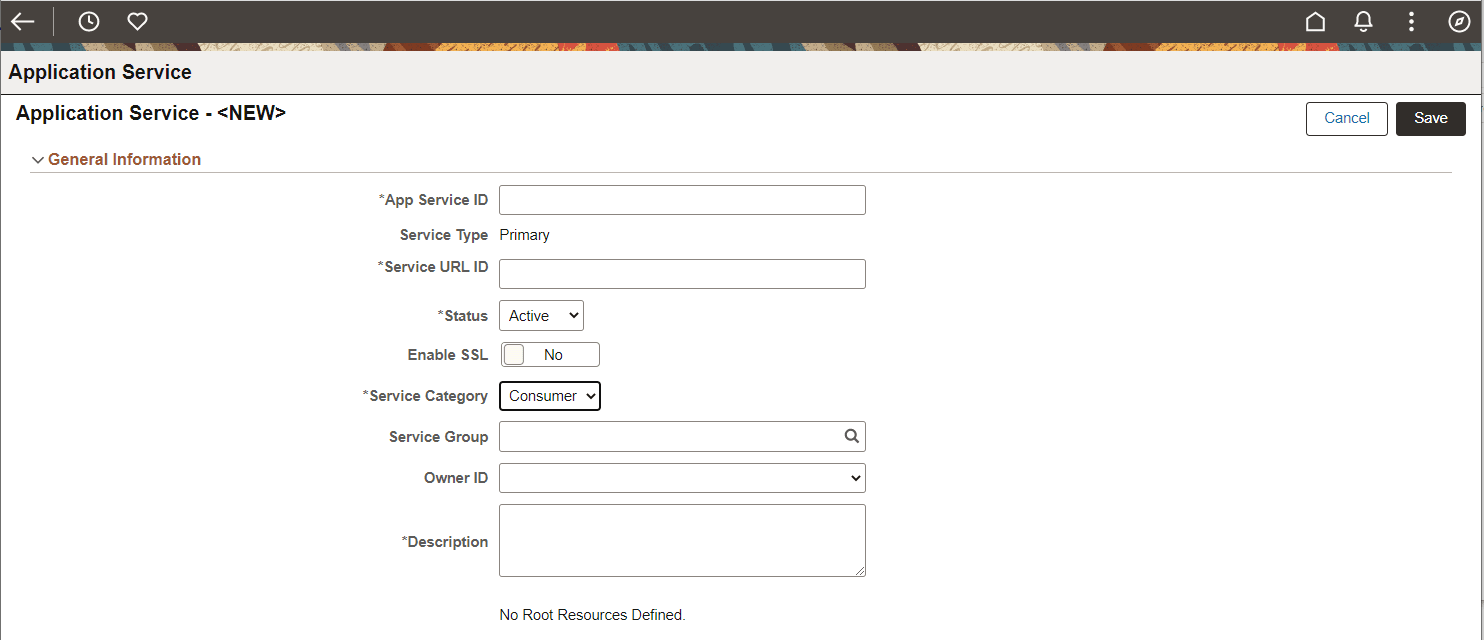Click the Cancel button
Viewport: 1484px width, 640px height.
point(1346,118)
